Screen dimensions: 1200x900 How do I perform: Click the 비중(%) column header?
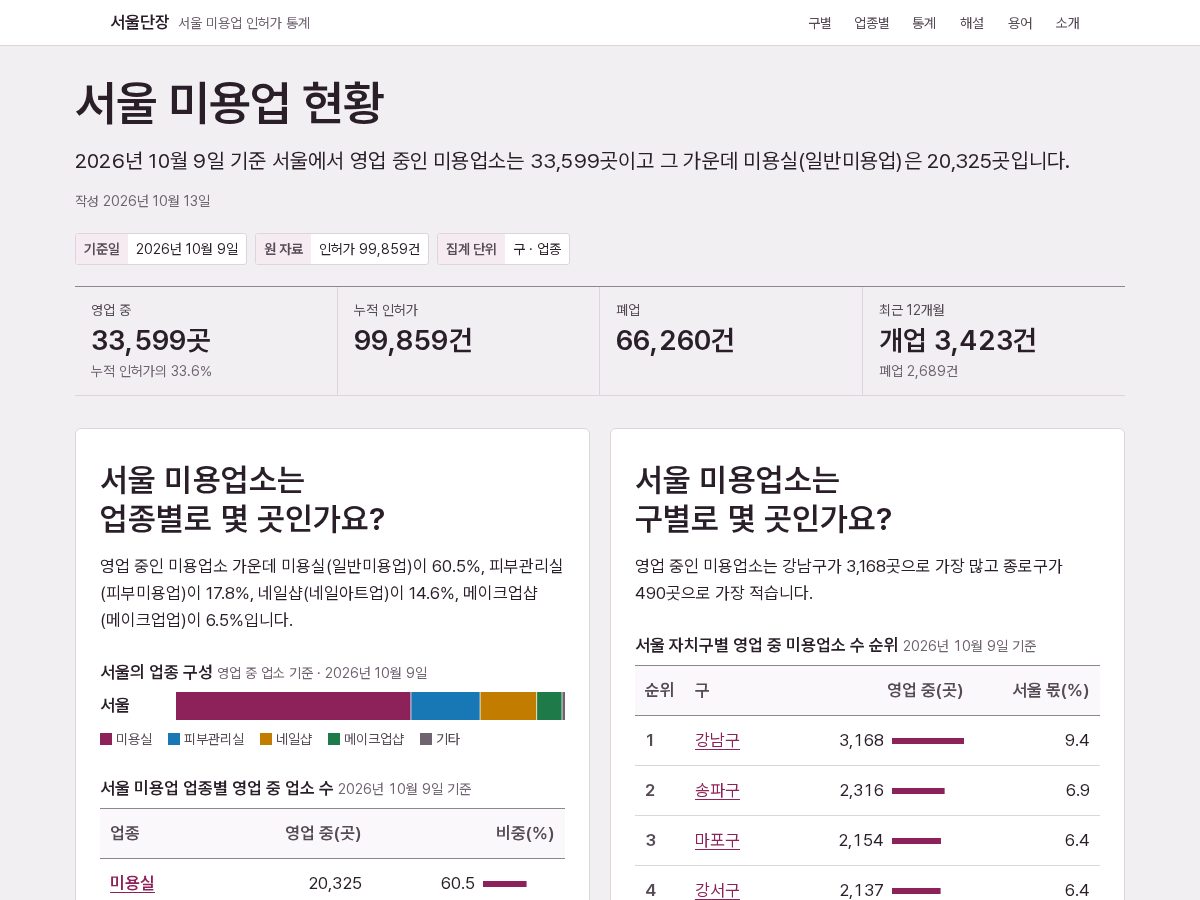[525, 833]
